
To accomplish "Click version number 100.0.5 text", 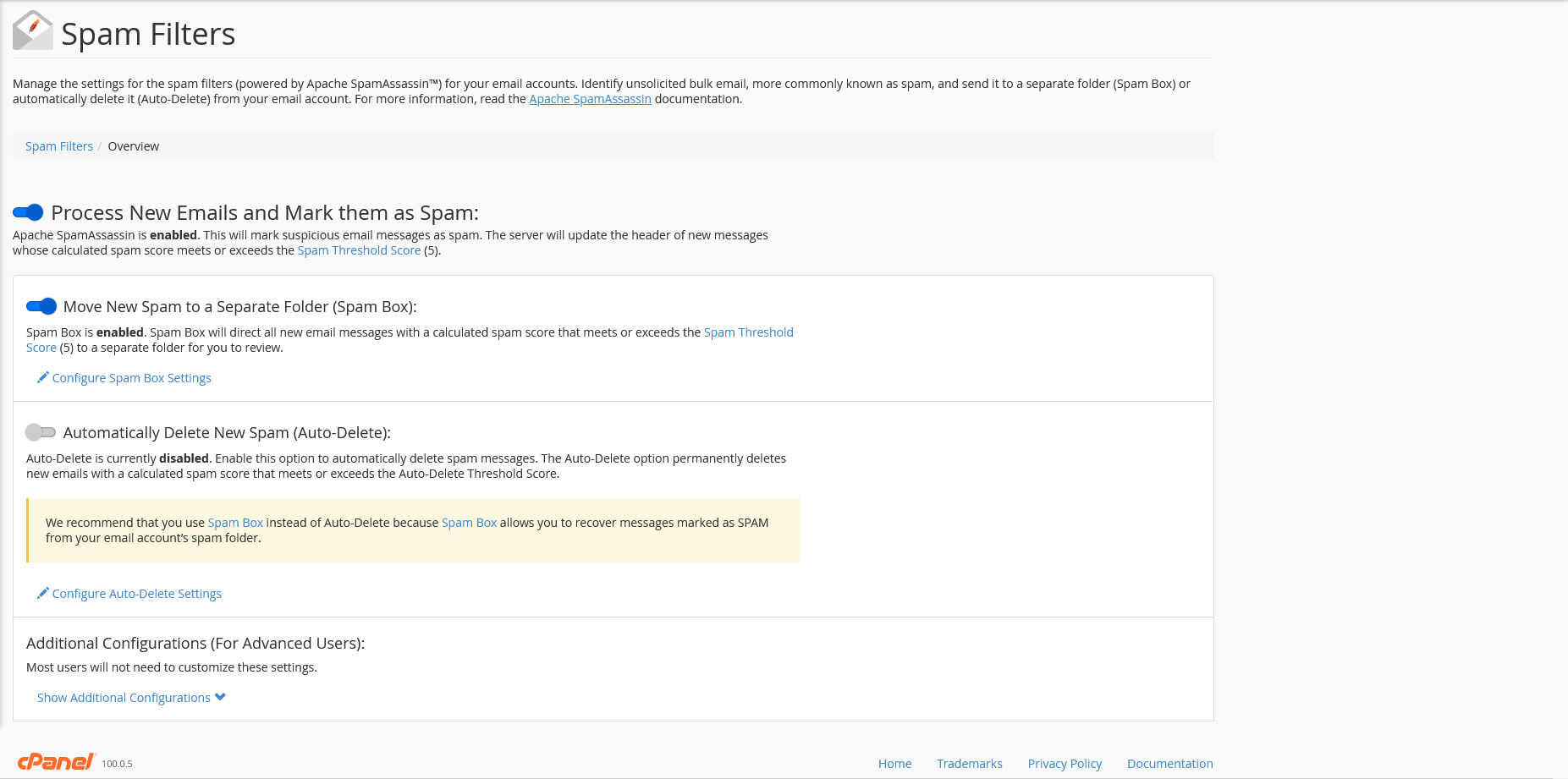I will (117, 764).
